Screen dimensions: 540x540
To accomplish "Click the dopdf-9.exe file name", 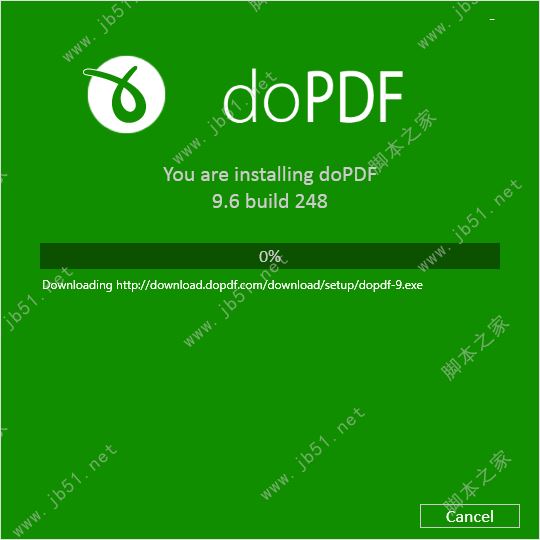I will click(x=392, y=285).
